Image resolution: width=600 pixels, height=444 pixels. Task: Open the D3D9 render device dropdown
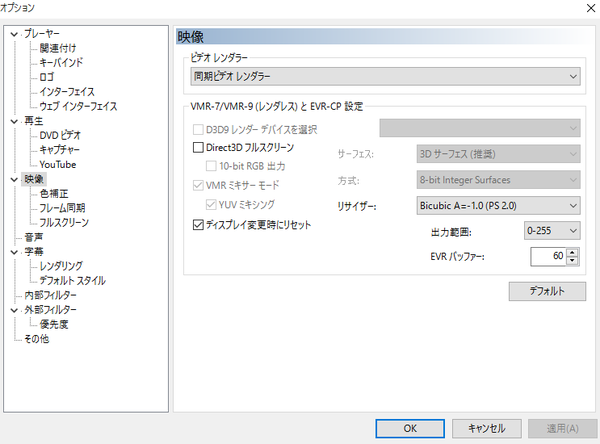(480, 128)
